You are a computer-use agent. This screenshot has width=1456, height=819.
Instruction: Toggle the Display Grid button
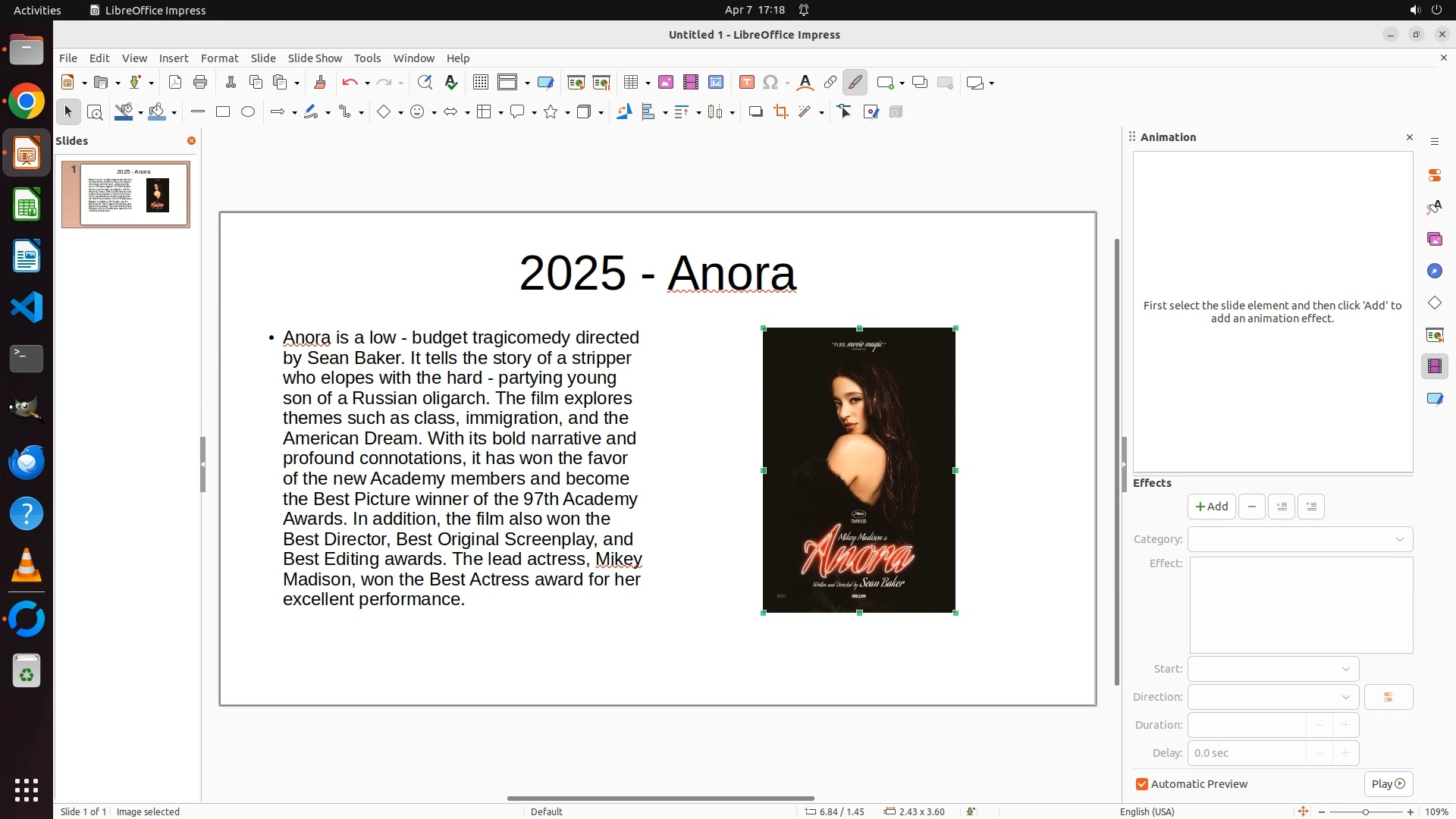(480, 83)
